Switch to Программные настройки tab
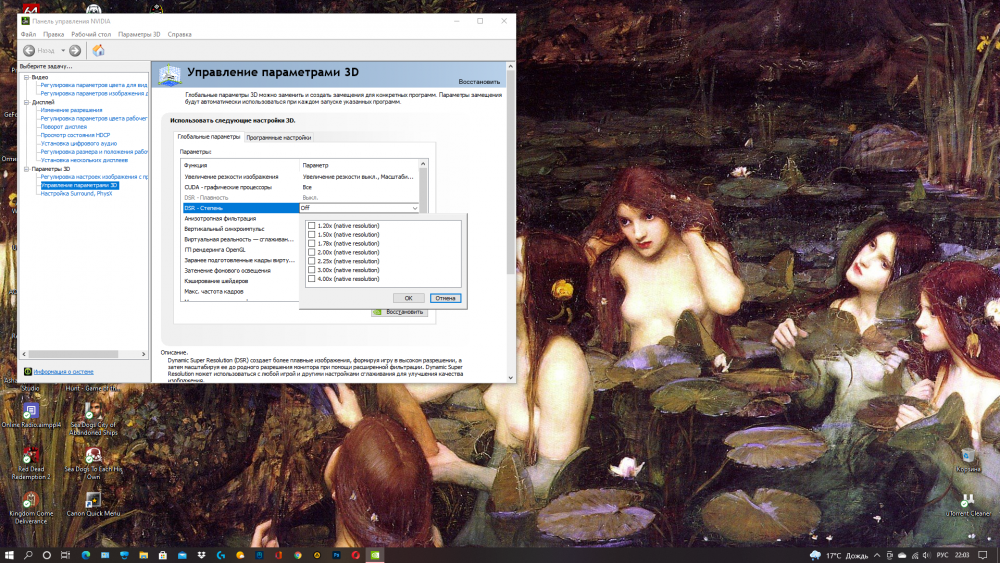The image size is (1000, 563). (x=279, y=137)
